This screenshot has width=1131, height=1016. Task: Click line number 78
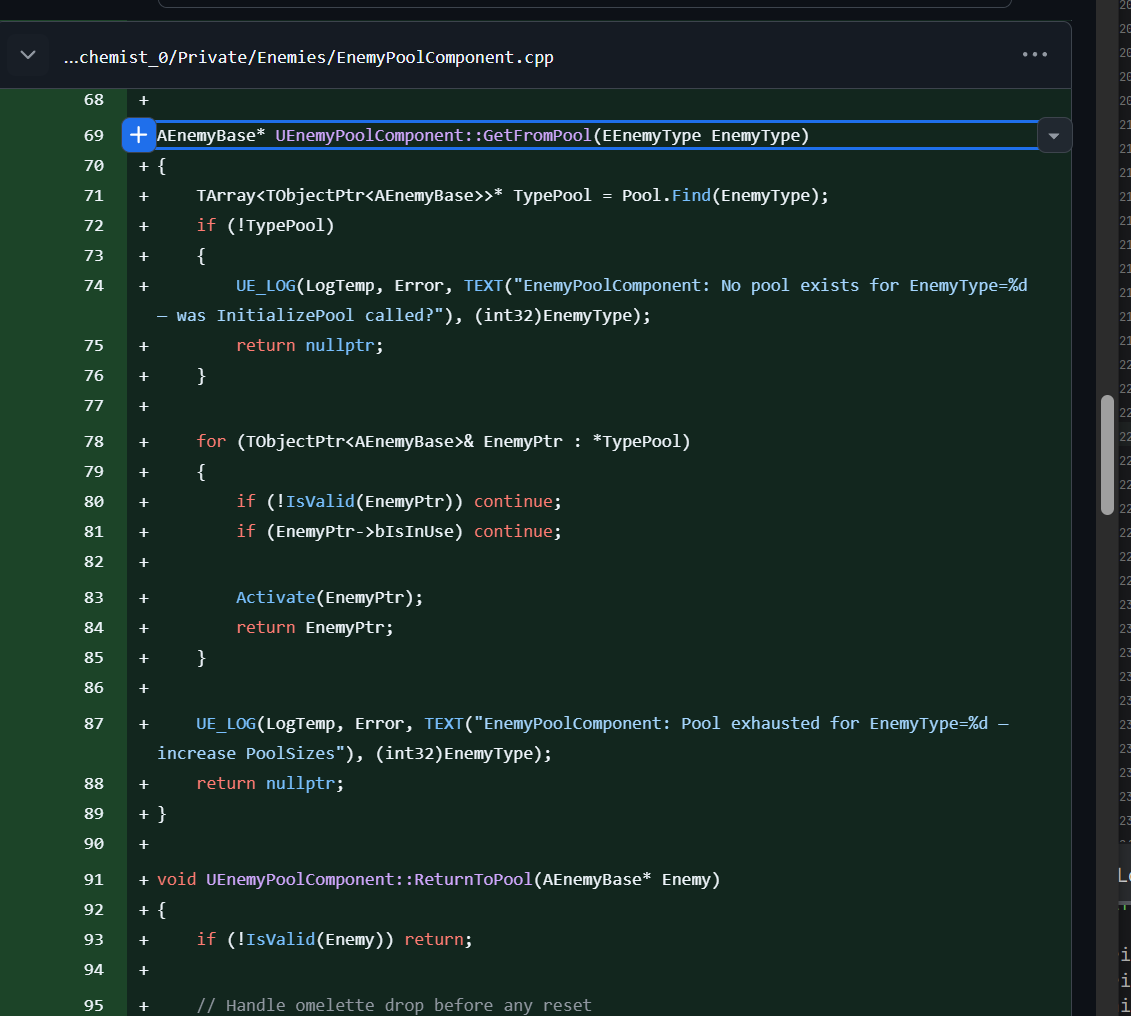tap(94, 441)
